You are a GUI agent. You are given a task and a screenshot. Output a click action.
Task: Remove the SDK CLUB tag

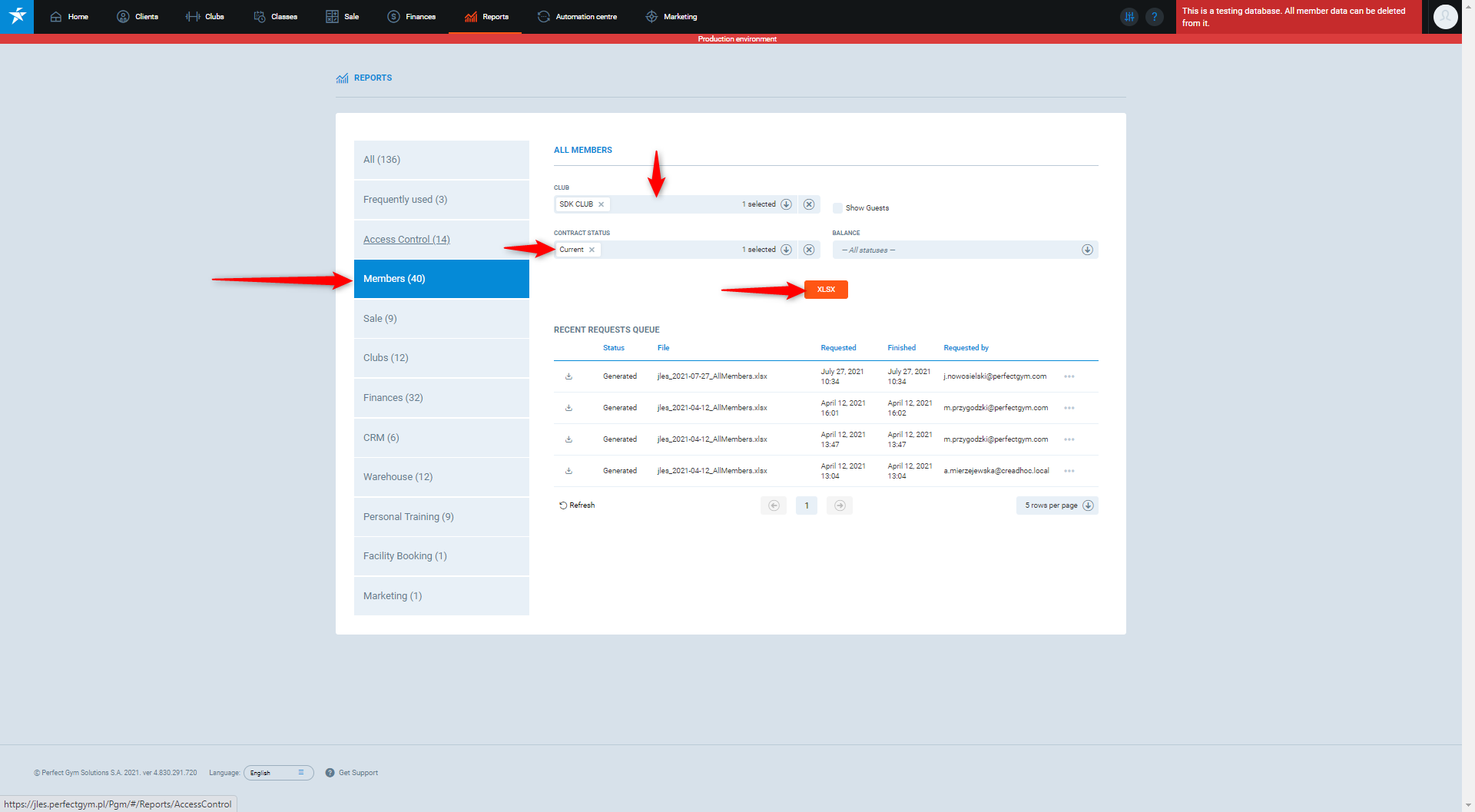[602, 204]
